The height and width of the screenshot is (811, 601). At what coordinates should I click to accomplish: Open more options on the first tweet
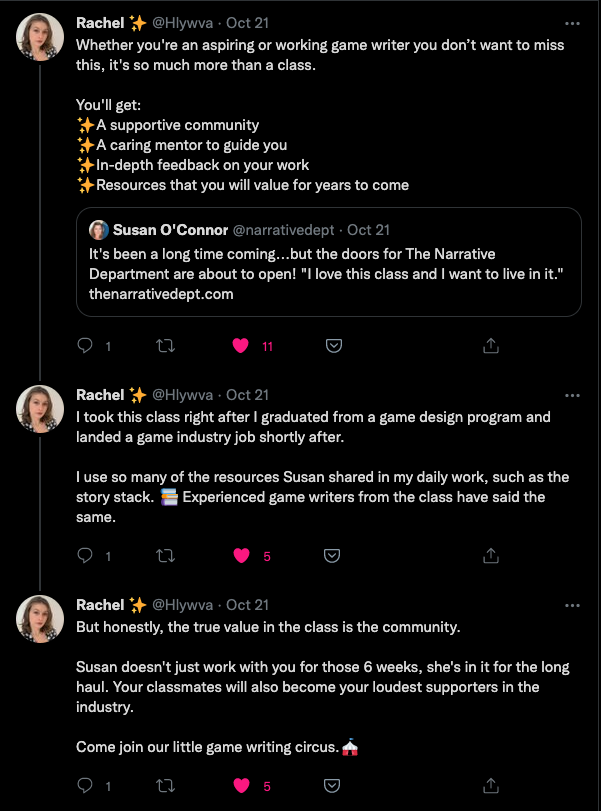point(571,22)
